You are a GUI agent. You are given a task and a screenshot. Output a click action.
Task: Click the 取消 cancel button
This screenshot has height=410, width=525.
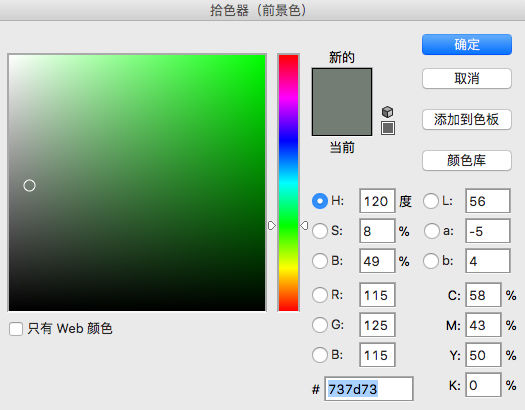467,79
